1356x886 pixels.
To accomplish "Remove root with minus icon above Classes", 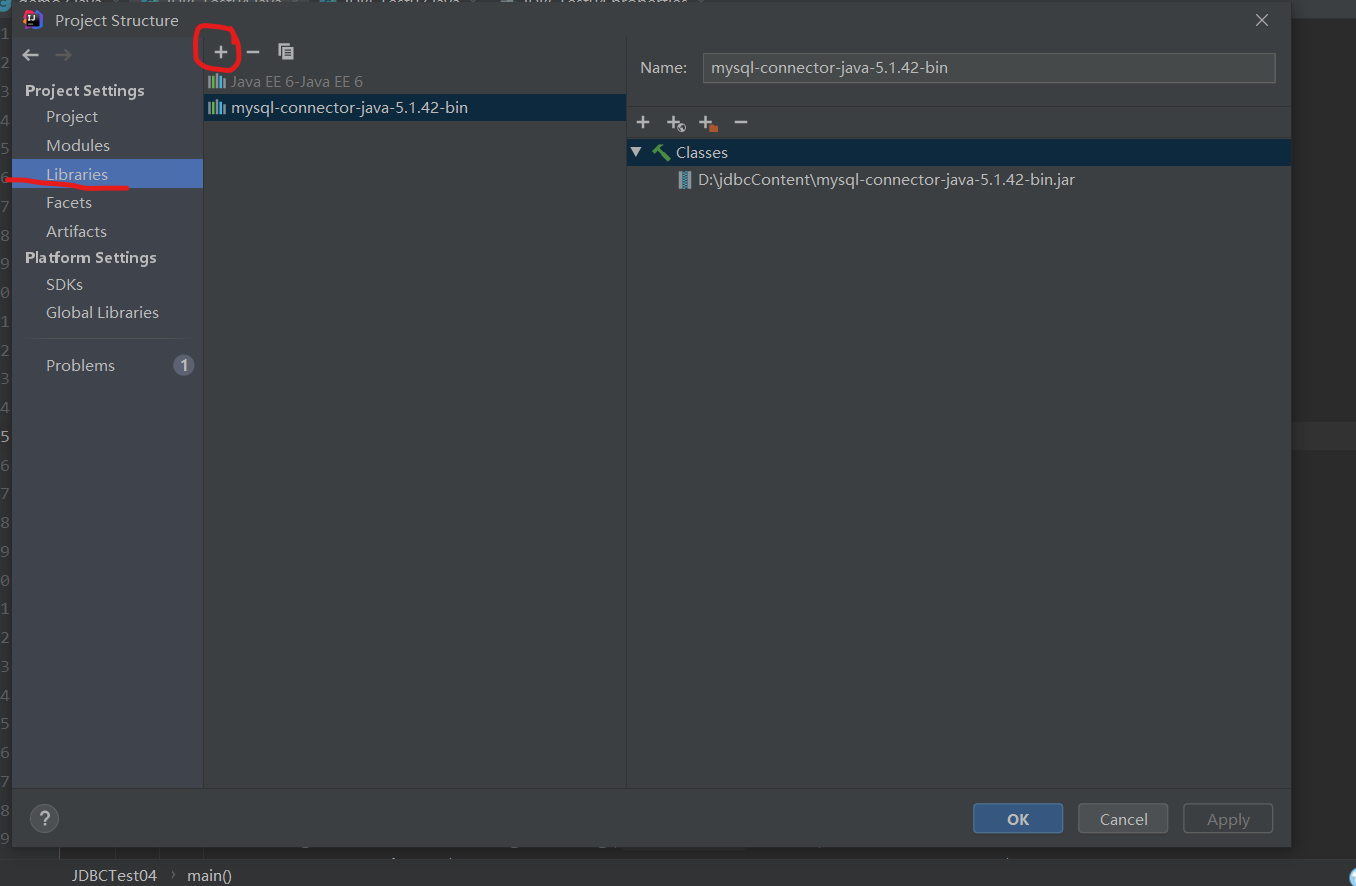I will [741, 122].
